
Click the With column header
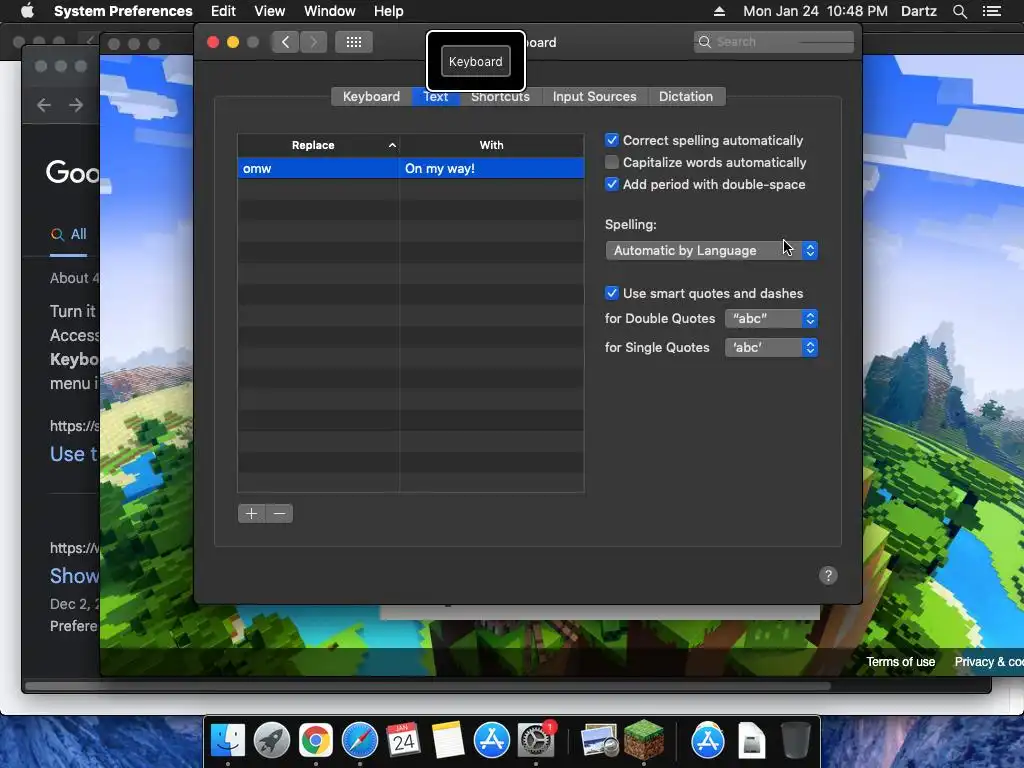[492, 145]
